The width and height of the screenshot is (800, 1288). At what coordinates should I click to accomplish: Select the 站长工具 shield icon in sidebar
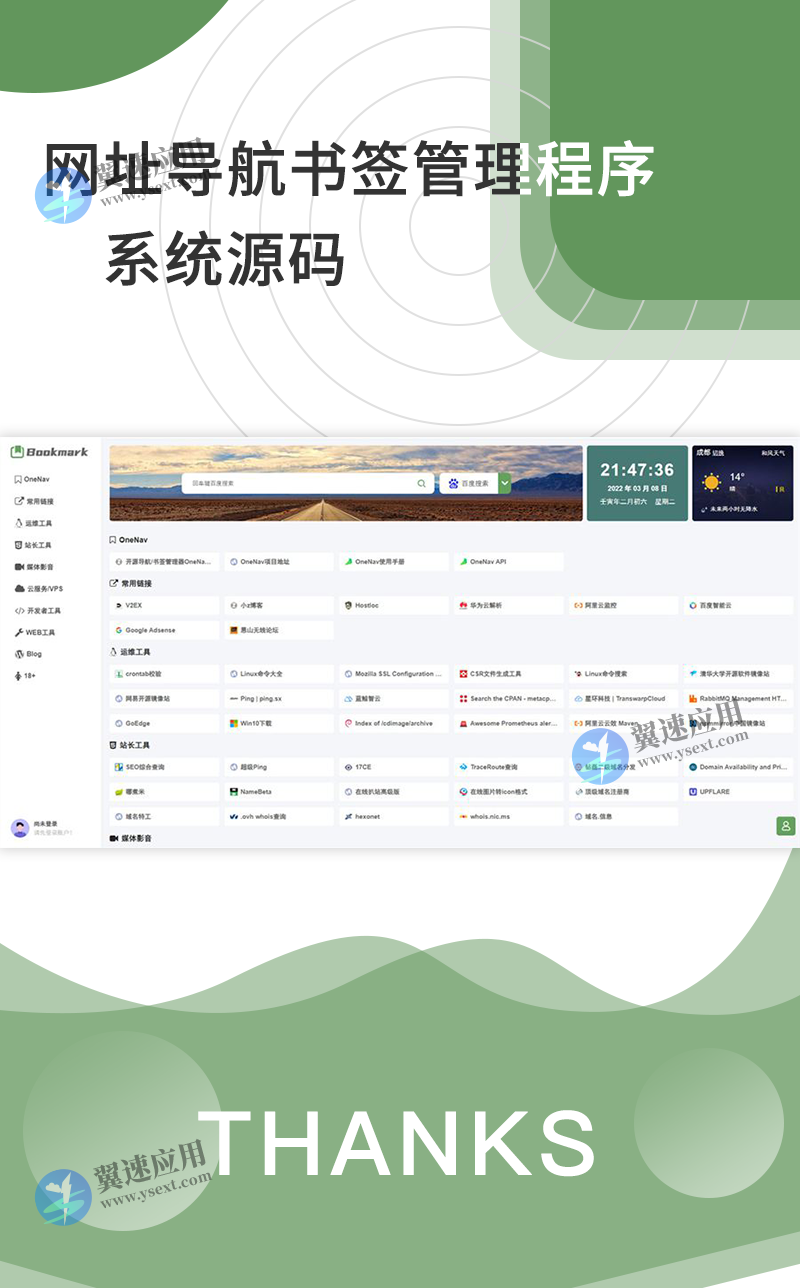pyautogui.click(x=18, y=545)
